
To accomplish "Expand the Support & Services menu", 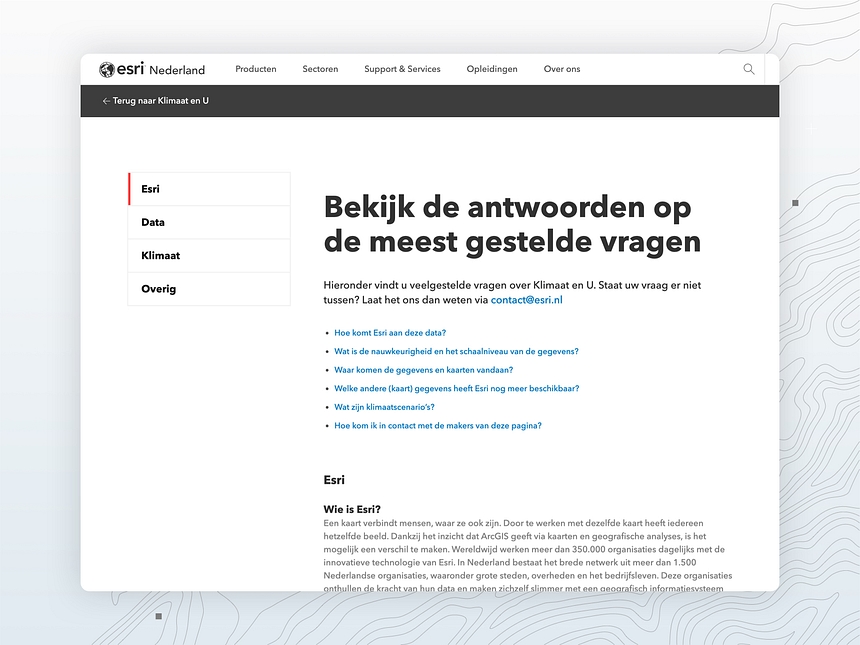I will click(x=402, y=69).
